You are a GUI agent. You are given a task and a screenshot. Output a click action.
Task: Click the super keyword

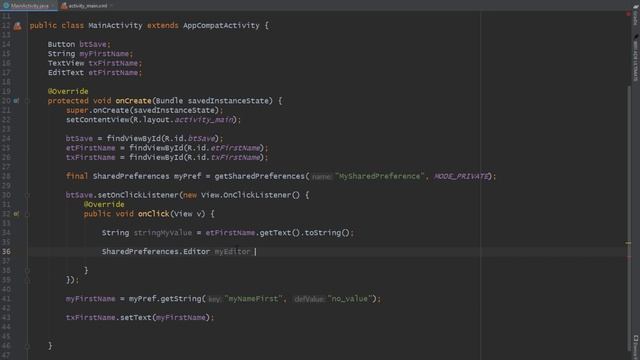pyautogui.click(x=77, y=110)
